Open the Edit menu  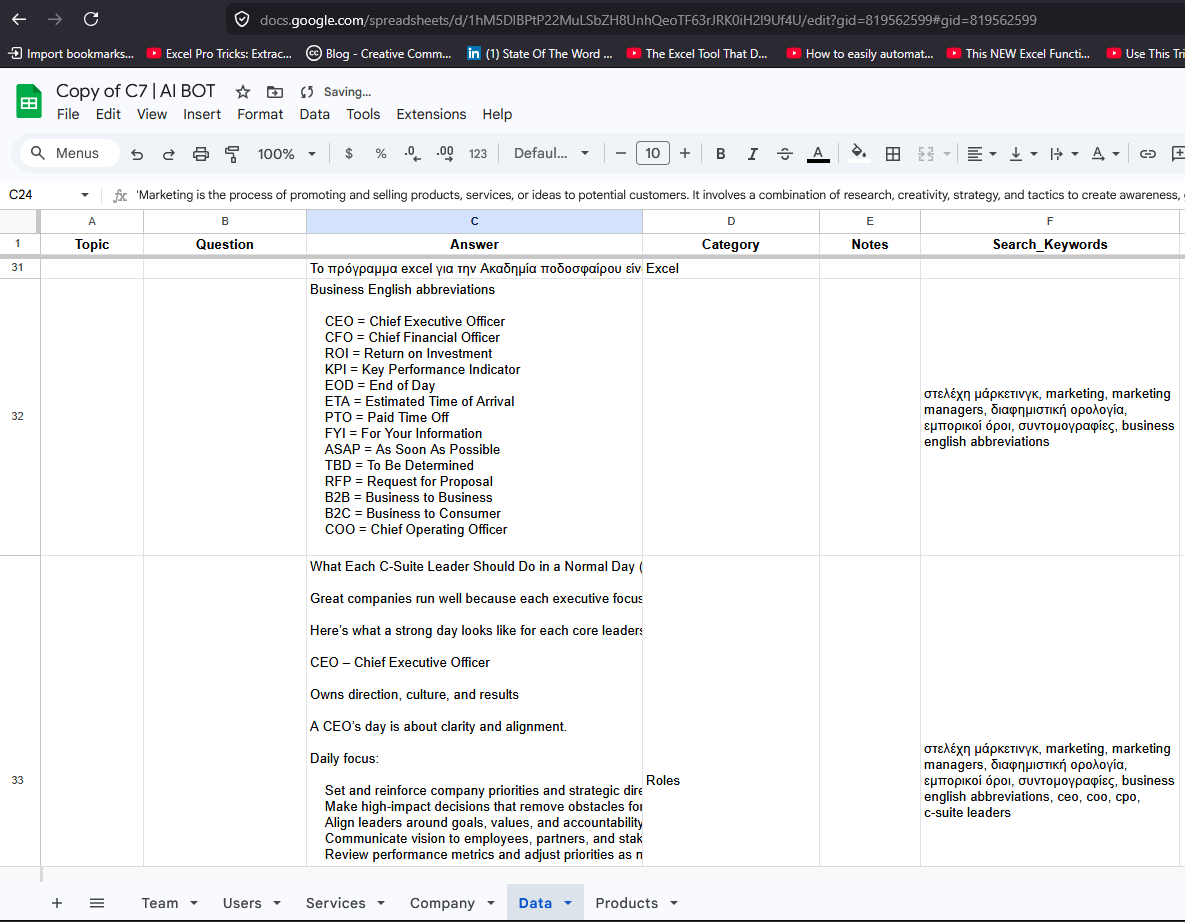(x=108, y=114)
